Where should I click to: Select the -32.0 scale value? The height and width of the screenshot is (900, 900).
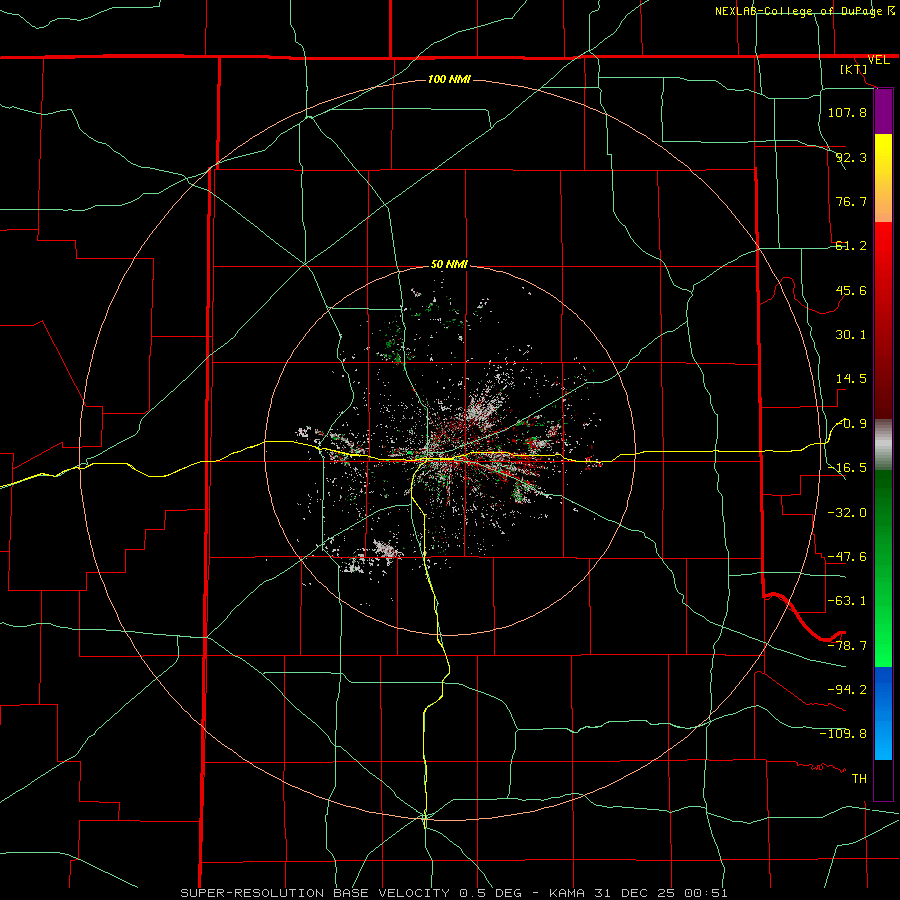click(847, 513)
